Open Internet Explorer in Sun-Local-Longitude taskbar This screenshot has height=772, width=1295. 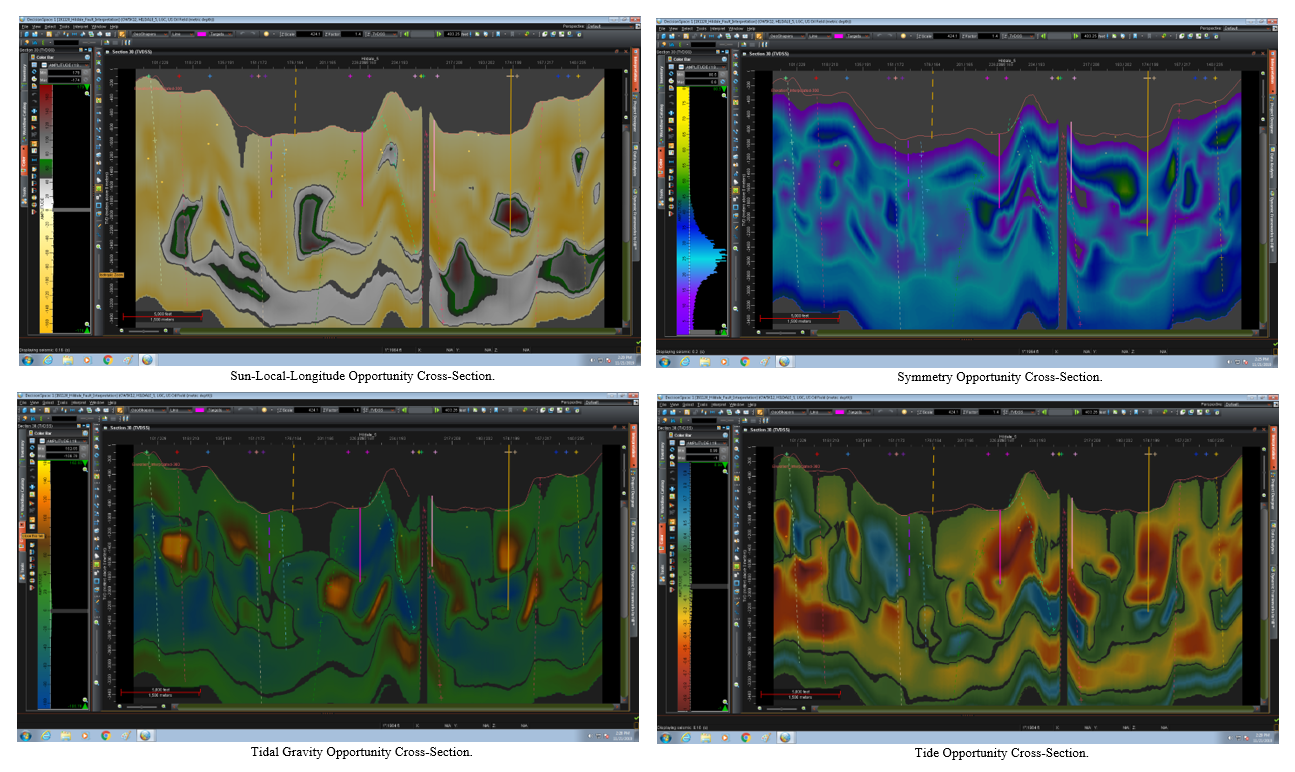point(46,359)
